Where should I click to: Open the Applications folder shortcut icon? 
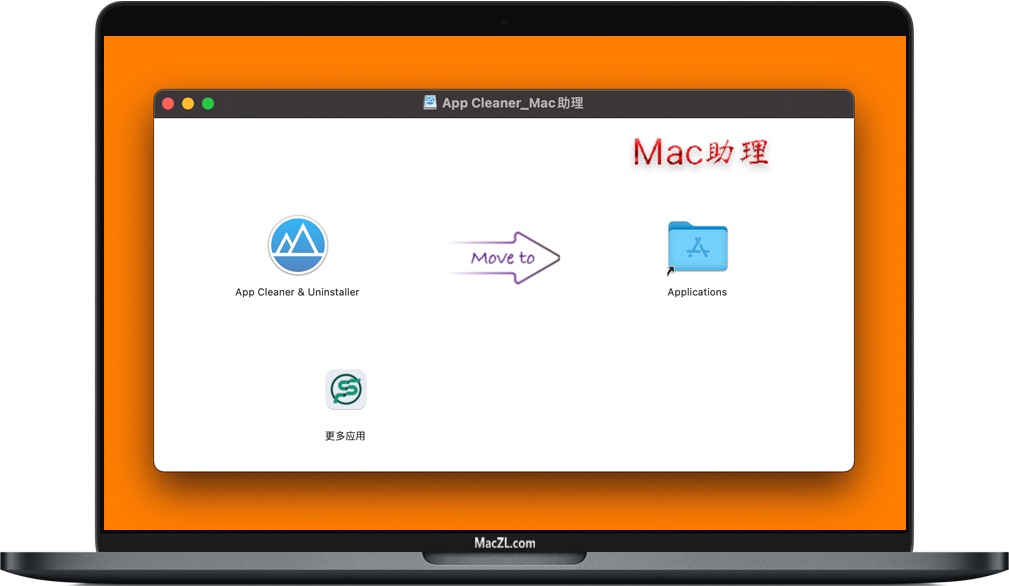[x=698, y=248]
